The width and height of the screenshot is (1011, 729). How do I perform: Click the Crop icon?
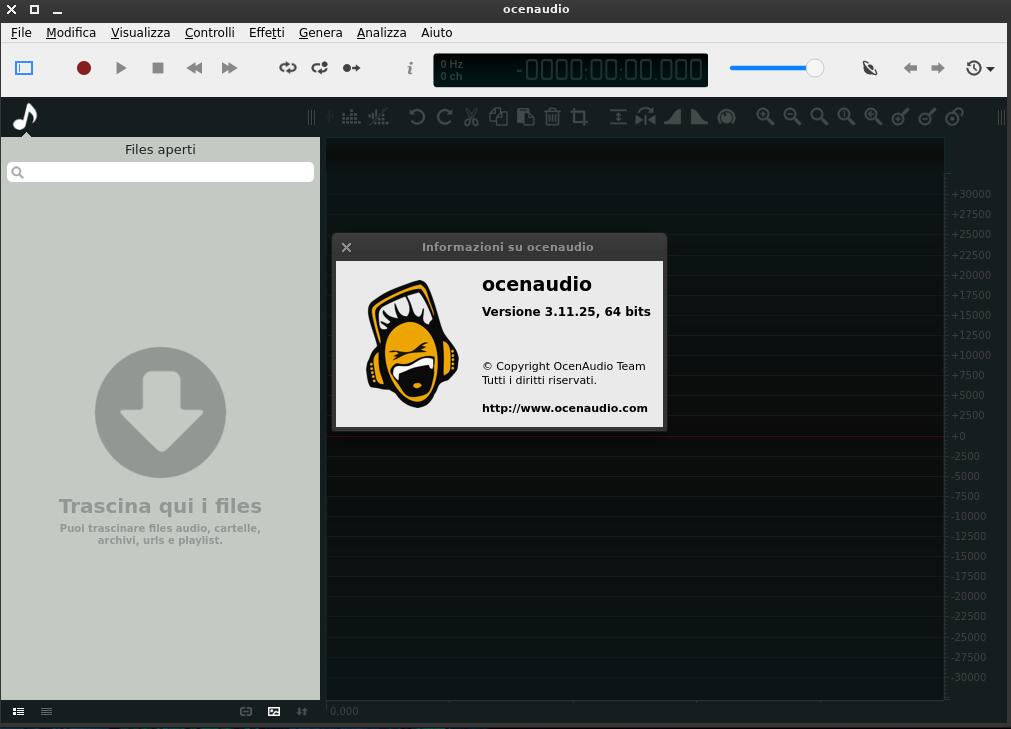click(579, 117)
